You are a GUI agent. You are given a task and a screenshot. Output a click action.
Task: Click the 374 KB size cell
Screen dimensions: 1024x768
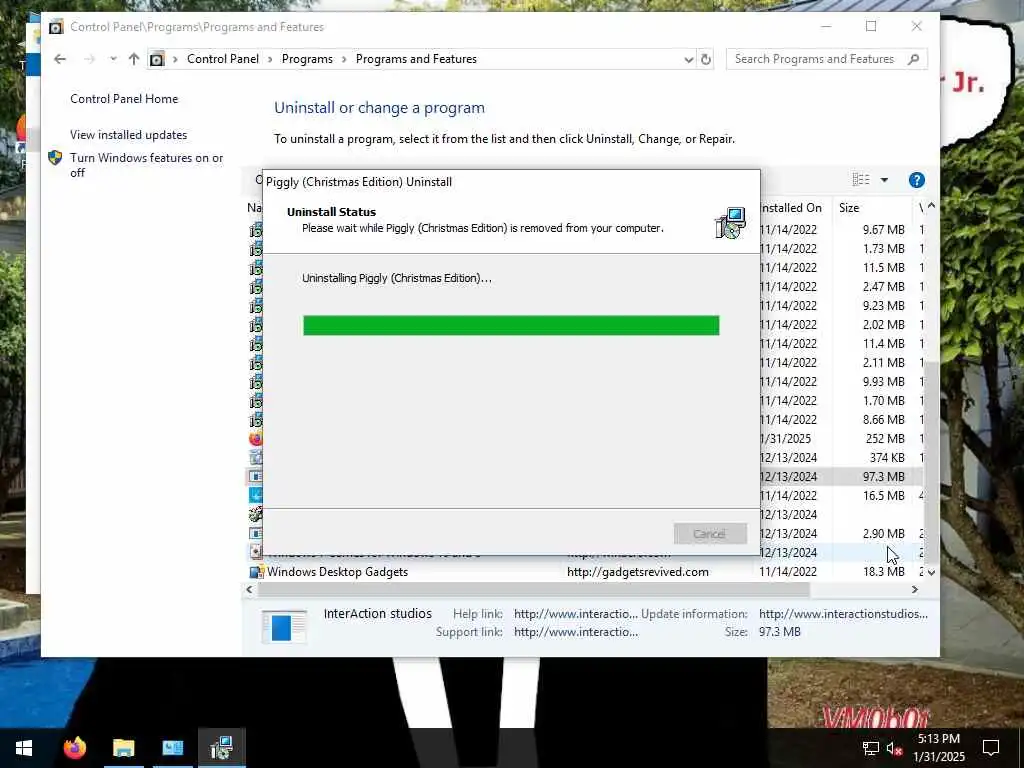pyautogui.click(x=887, y=458)
